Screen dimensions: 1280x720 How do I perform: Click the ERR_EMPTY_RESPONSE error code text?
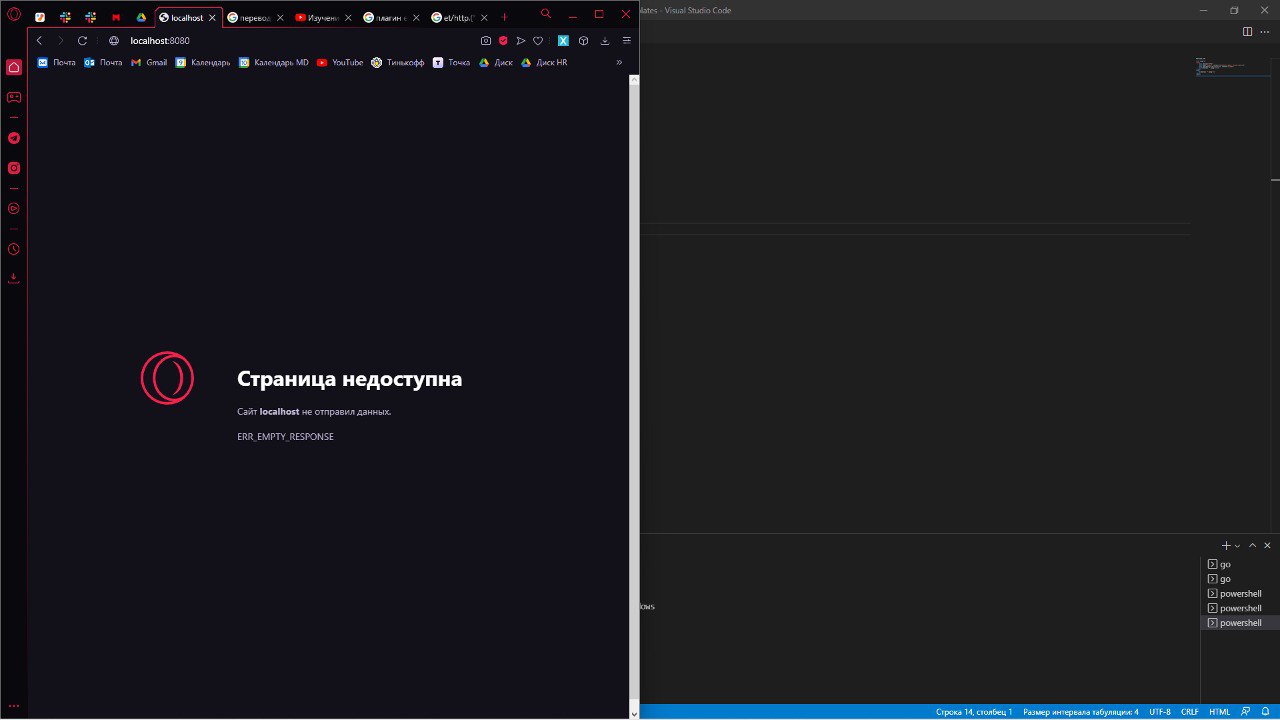(x=285, y=437)
